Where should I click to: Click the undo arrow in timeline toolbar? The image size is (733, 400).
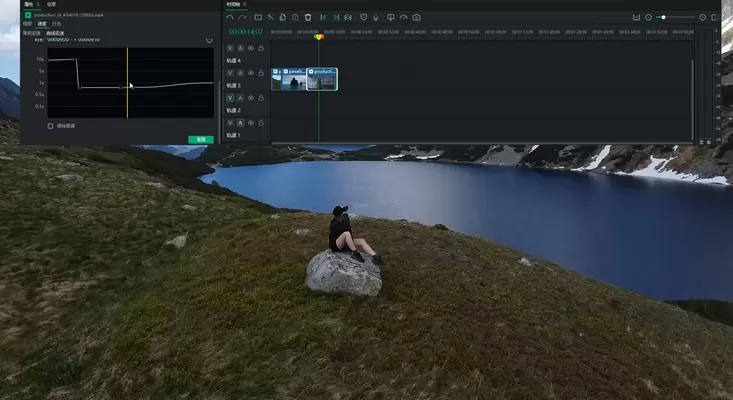230,17
